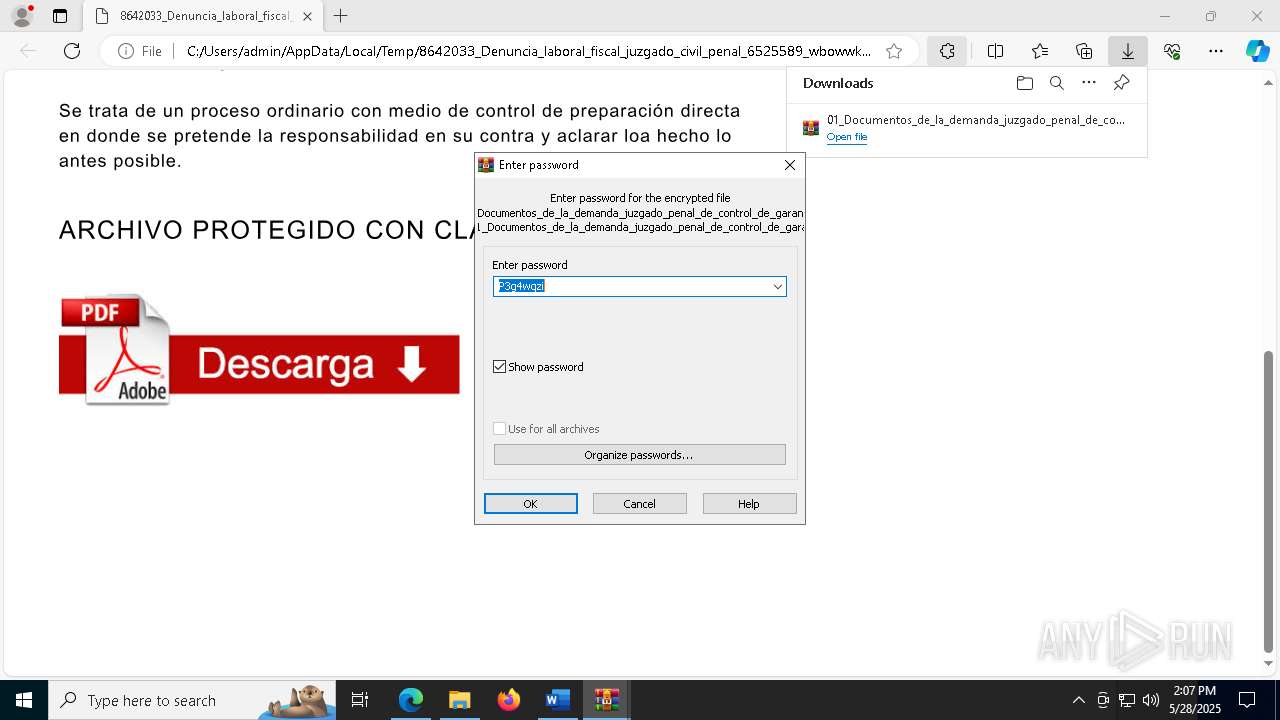This screenshot has height=720, width=1280.
Task: Open Task View on the taskbar
Action: [361, 700]
